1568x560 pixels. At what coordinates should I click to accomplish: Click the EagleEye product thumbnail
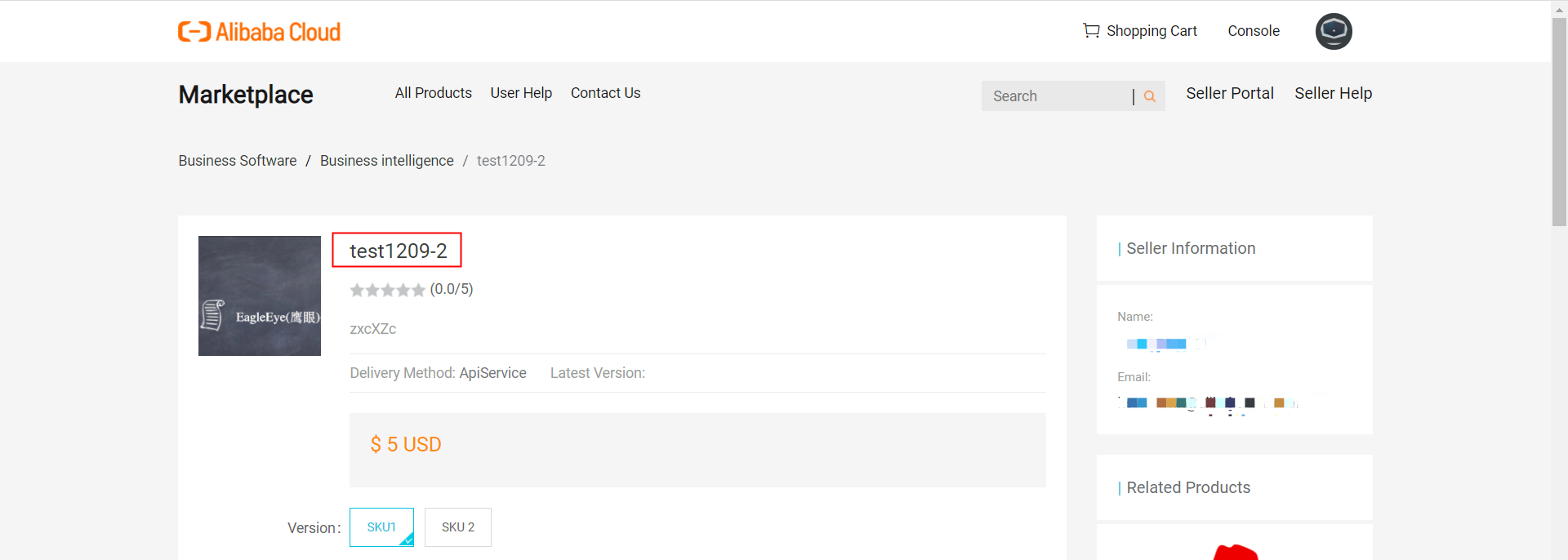click(x=260, y=296)
